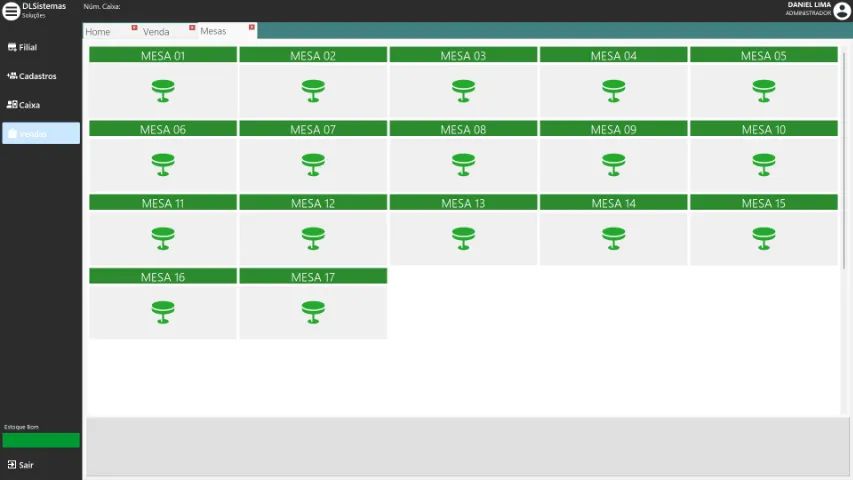Screen dimensions: 853x480
Task: Select the table icon for Mesa 01
Action: [x=163, y=91]
